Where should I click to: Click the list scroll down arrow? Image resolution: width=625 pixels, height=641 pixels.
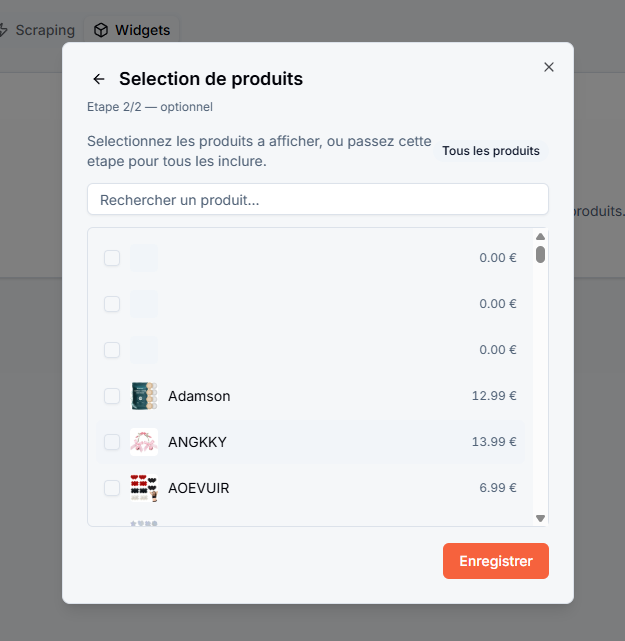coord(540,518)
